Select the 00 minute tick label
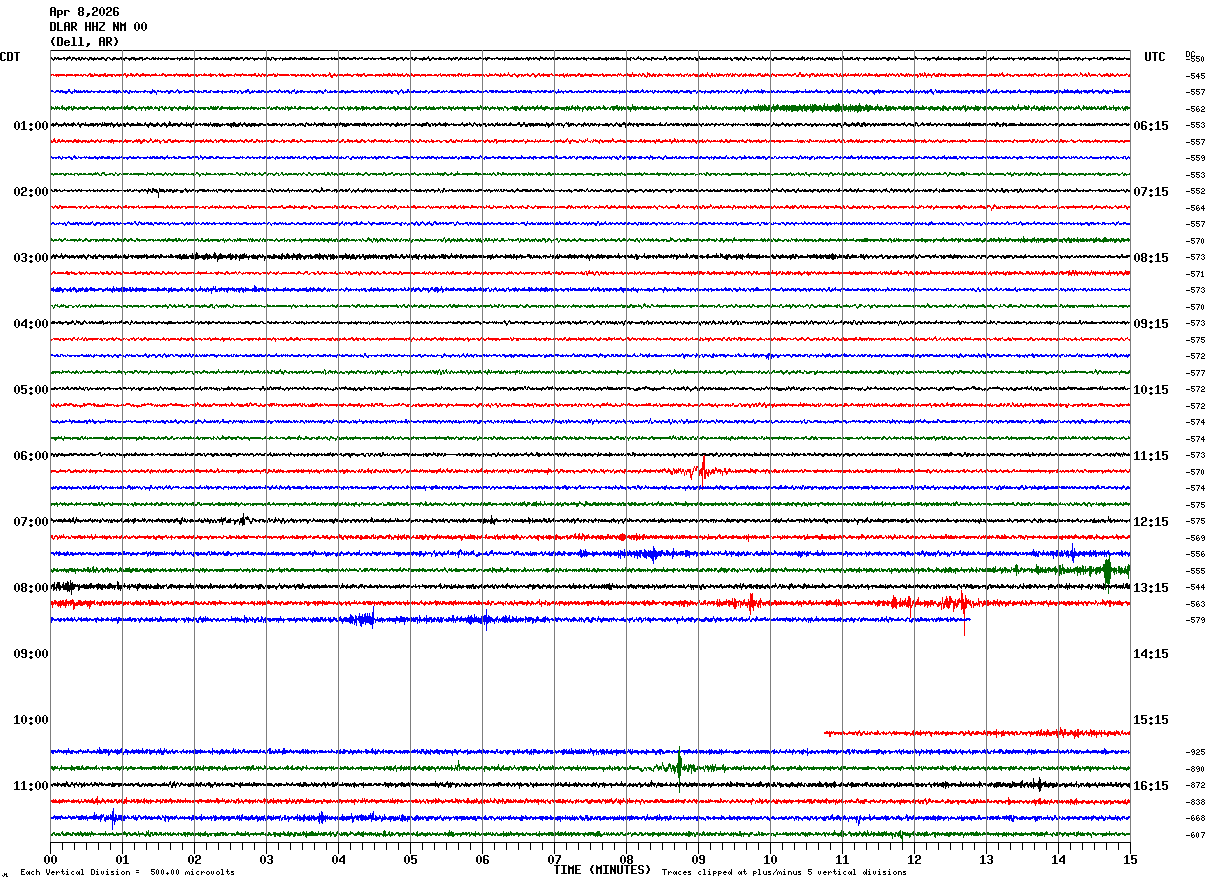This screenshot has height=886, width=1210. 50,859
